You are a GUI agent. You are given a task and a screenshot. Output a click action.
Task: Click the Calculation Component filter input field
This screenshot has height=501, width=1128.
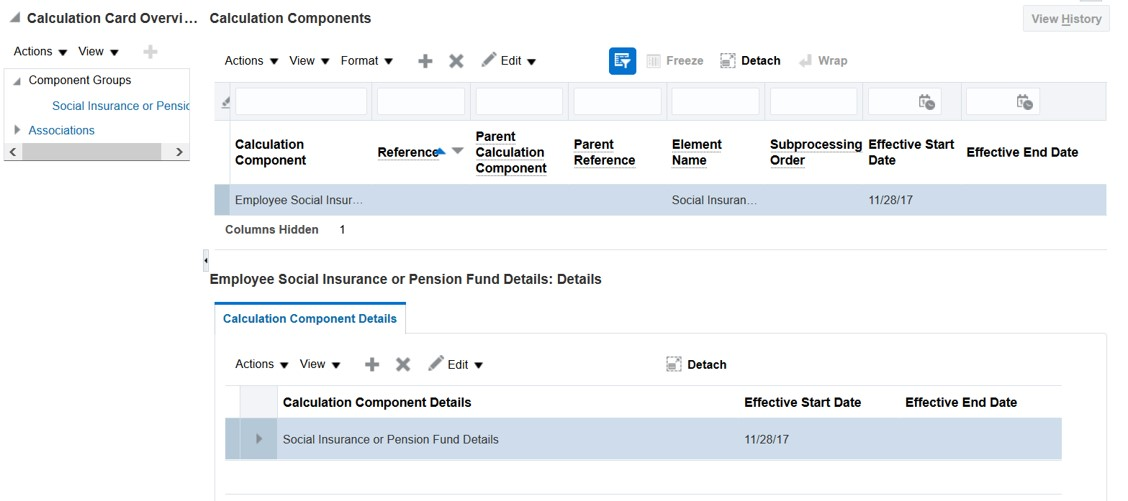pyautogui.click(x=301, y=102)
